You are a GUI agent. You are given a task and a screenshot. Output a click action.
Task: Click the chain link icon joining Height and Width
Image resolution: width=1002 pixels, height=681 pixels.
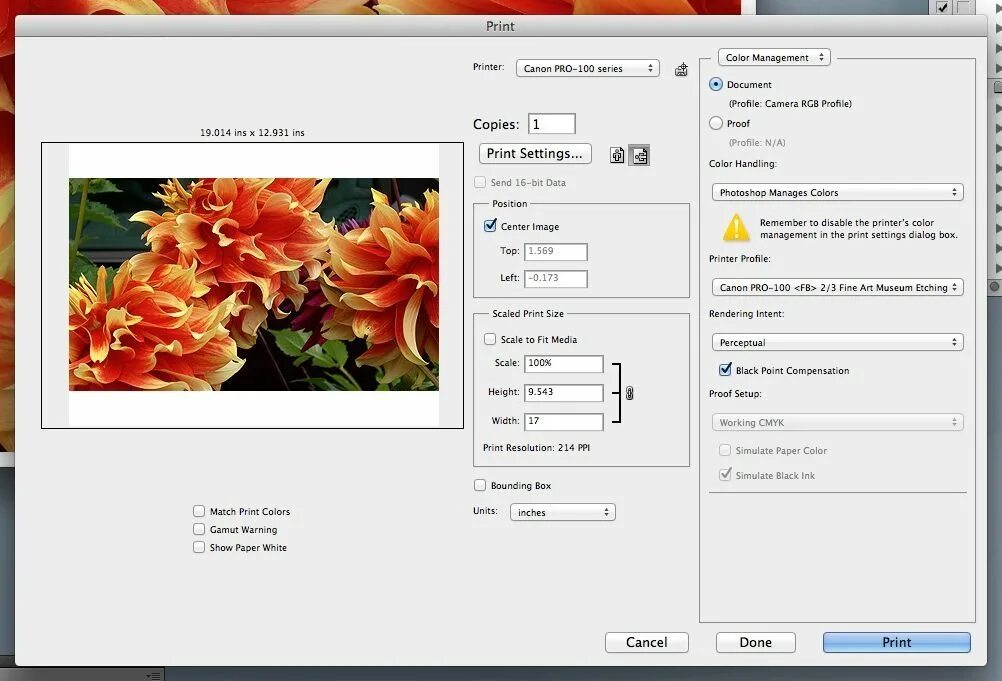(628, 394)
